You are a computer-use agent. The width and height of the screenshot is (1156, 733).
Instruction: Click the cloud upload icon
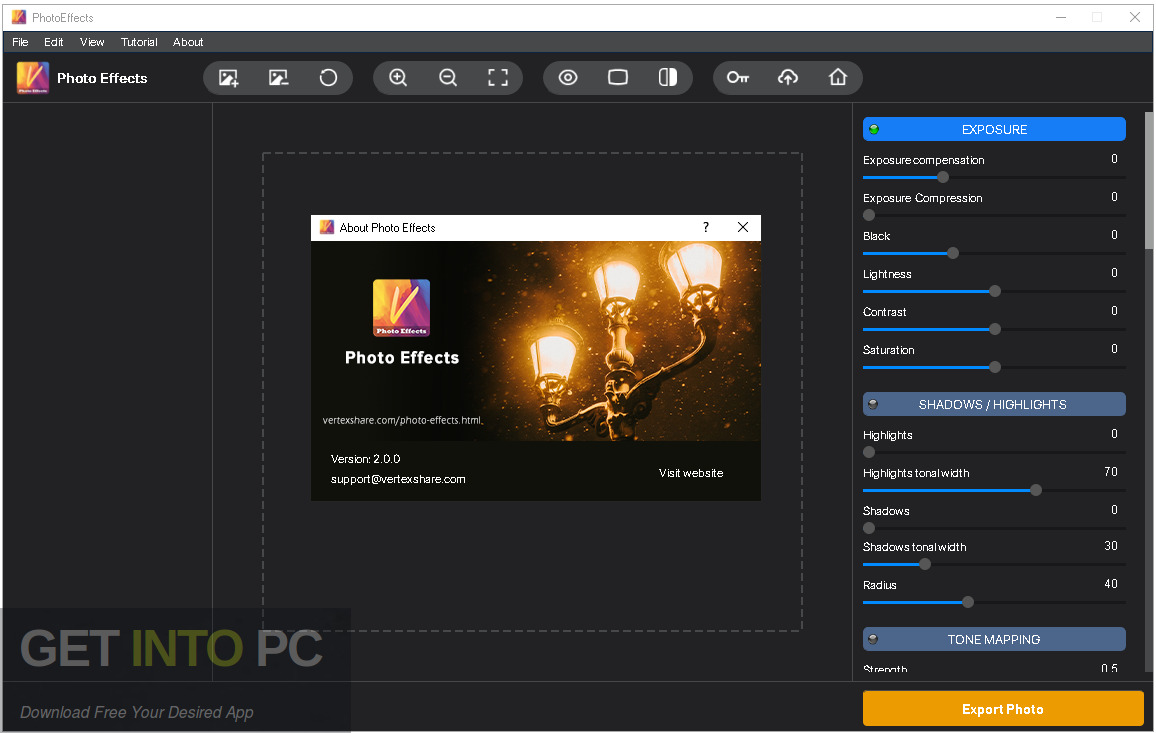click(x=788, y=77)
